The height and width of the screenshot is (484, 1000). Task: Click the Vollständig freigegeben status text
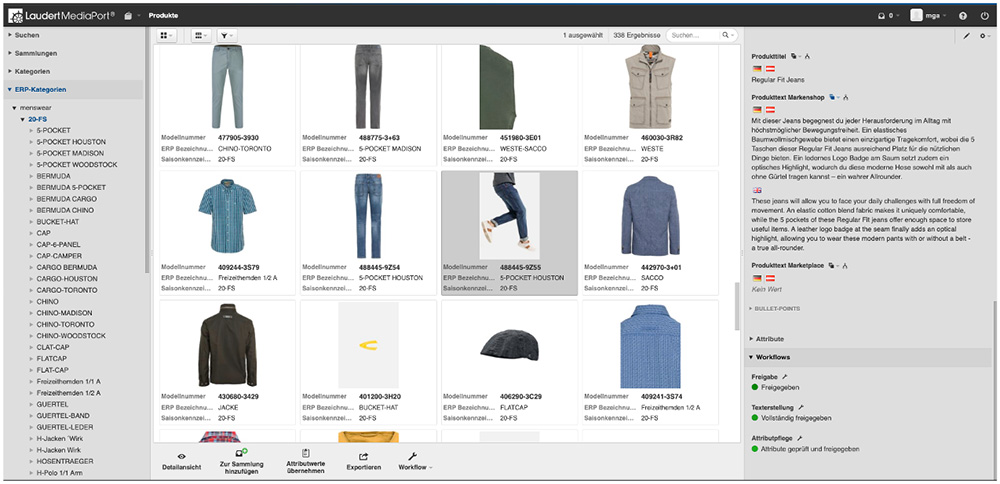click(796, 418)
